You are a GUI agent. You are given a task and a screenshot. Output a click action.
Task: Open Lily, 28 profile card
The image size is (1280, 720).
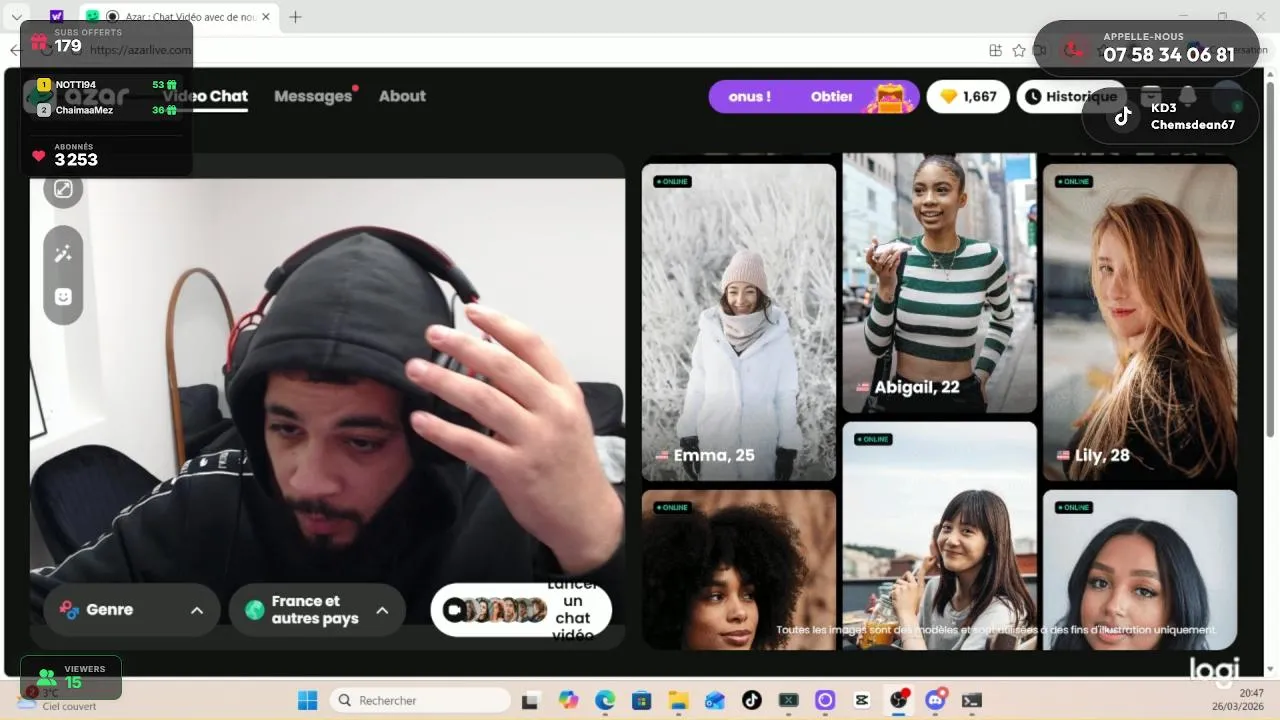1140,322
